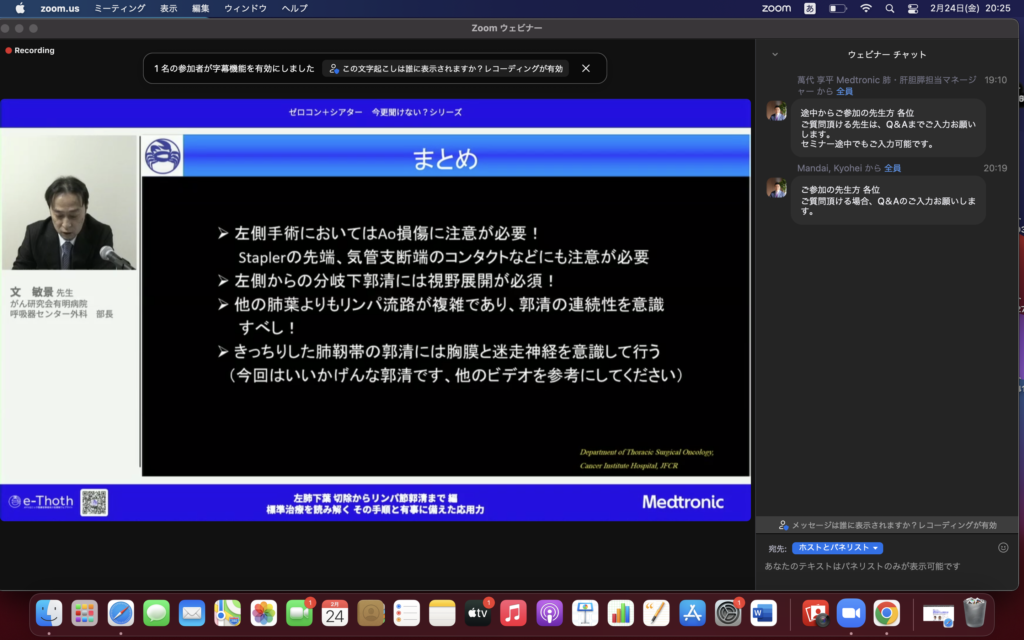Click the Zoom icon in the dock
1024x640 pixels.
click(x=851, y=612)
